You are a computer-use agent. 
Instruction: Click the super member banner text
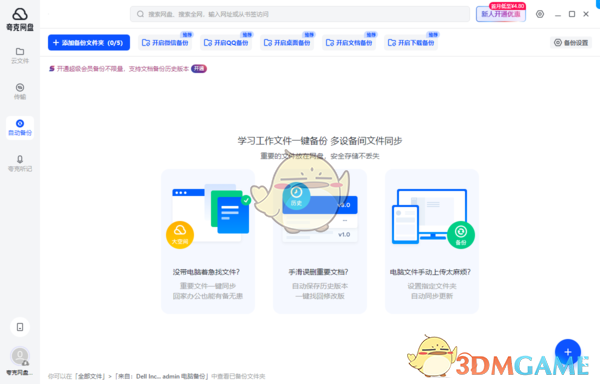click(x=123, y=69)
